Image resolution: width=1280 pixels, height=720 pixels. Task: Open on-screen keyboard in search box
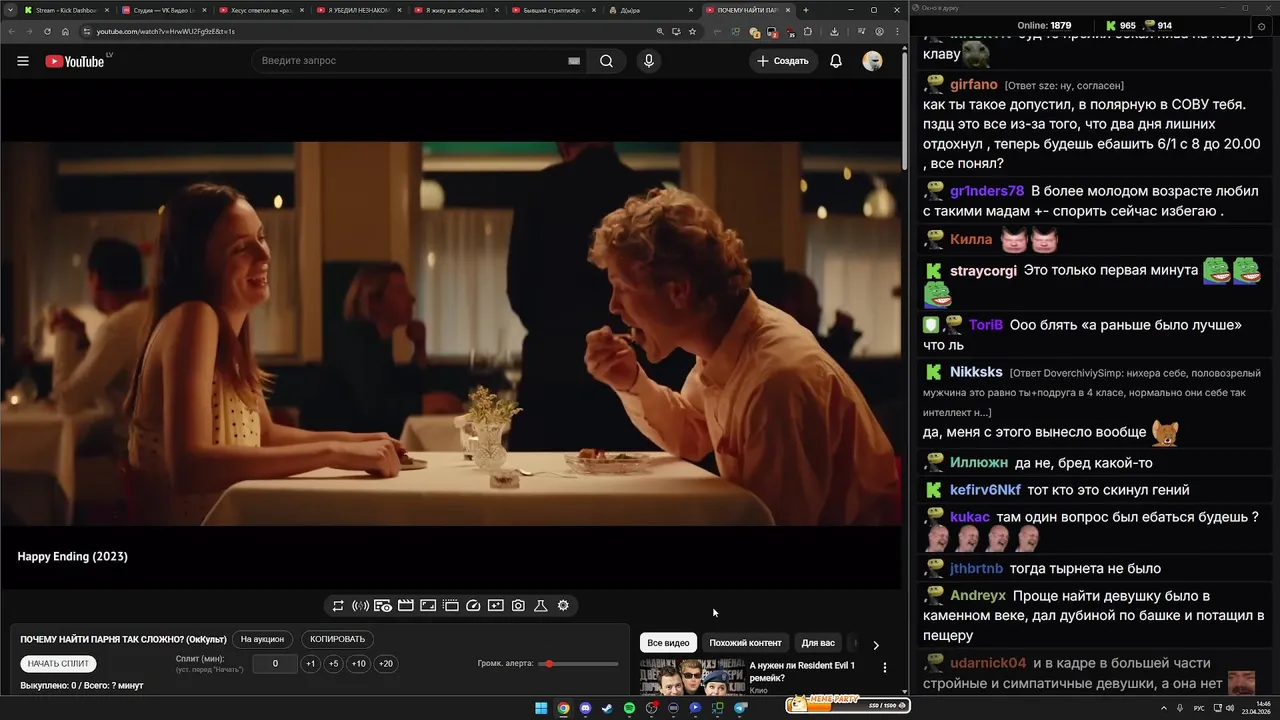pyautogui.click(x=574, y=61)
